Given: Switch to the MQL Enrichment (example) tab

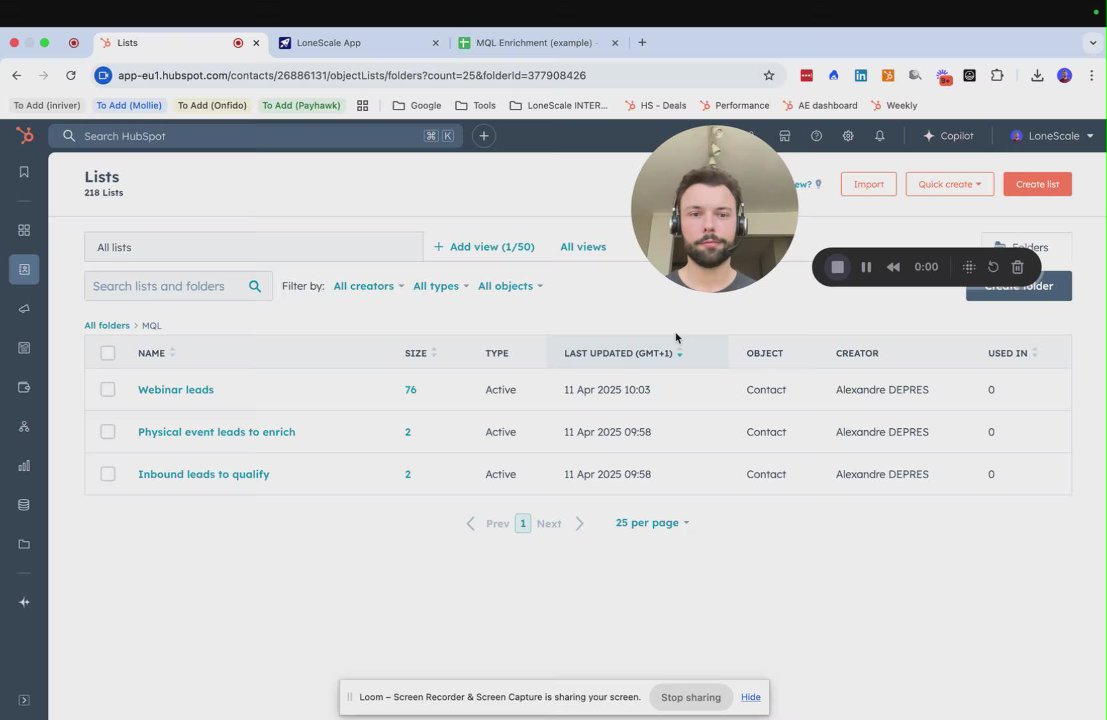Looking at the screenshot, I should [539, 42].
